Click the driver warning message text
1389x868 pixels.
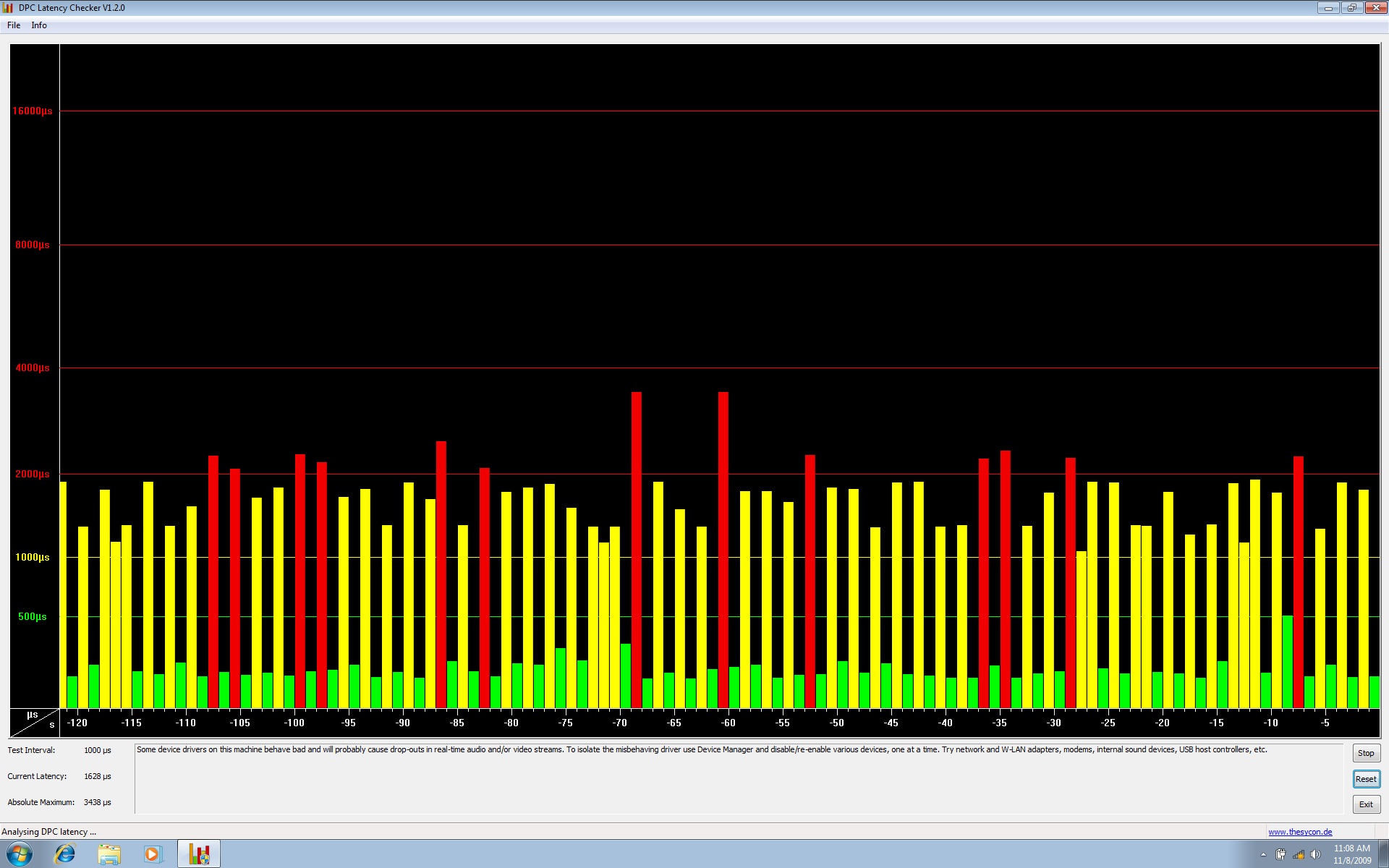click(x=702, y=749)
